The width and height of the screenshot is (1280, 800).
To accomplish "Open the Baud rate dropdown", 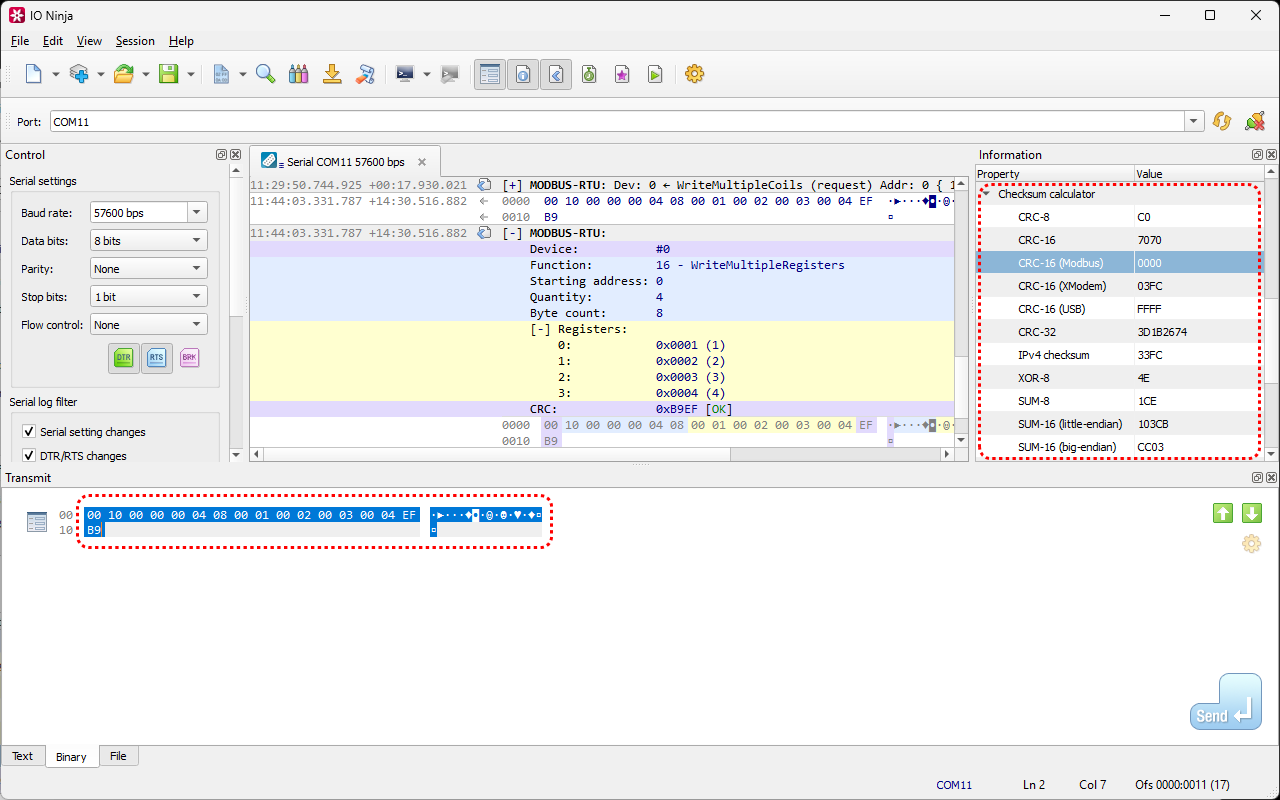I will coord(197,213).
